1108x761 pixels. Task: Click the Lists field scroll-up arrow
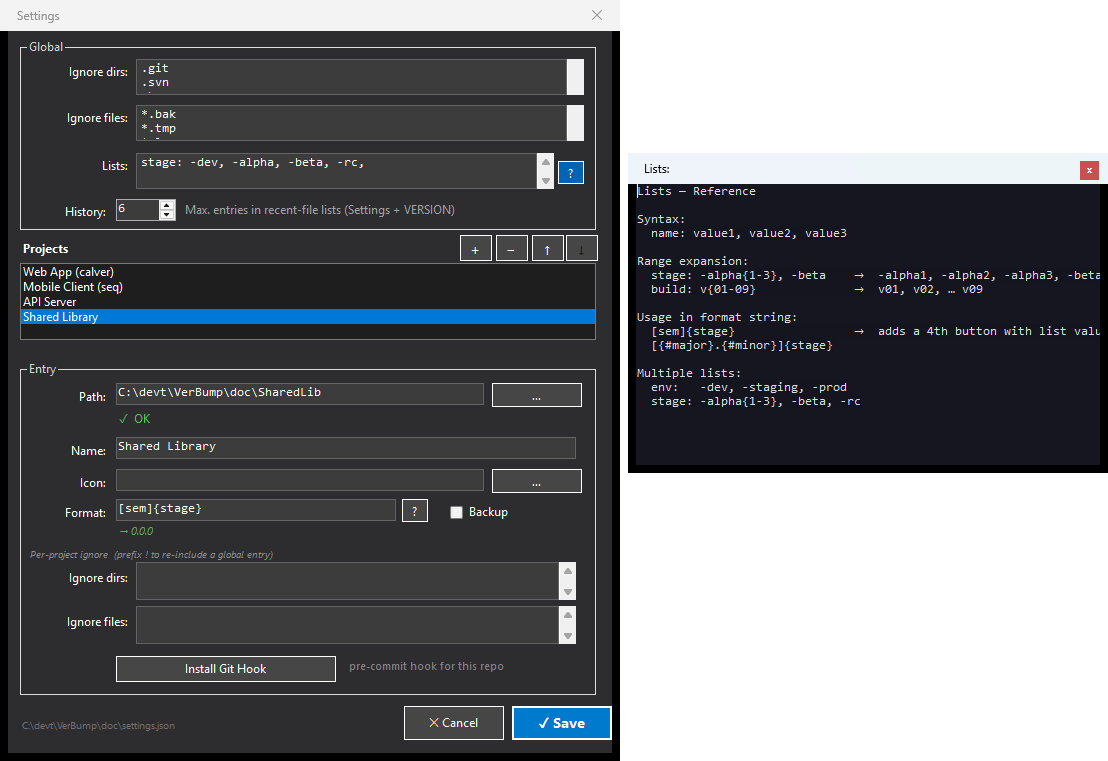click(546, 162)
